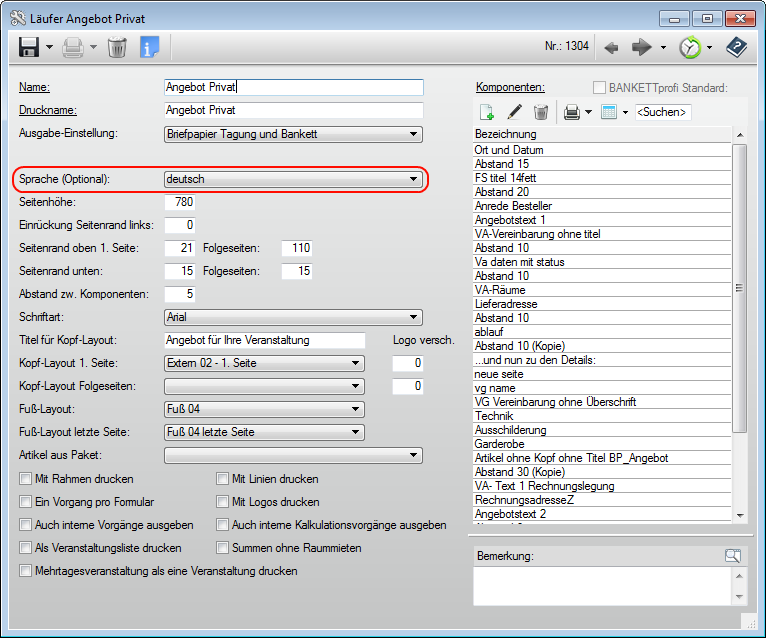Open the help book icon
This screenshot has width=766, height=638.
tap(737, 47)
